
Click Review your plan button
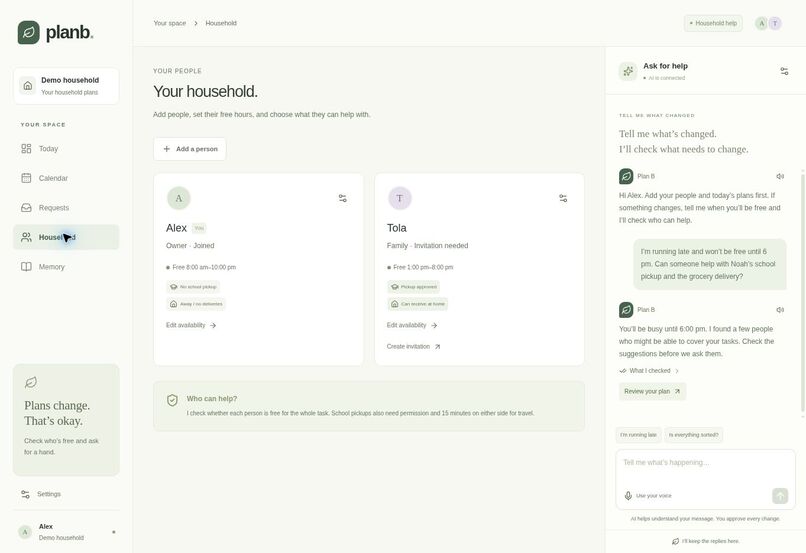click(652, 391)
